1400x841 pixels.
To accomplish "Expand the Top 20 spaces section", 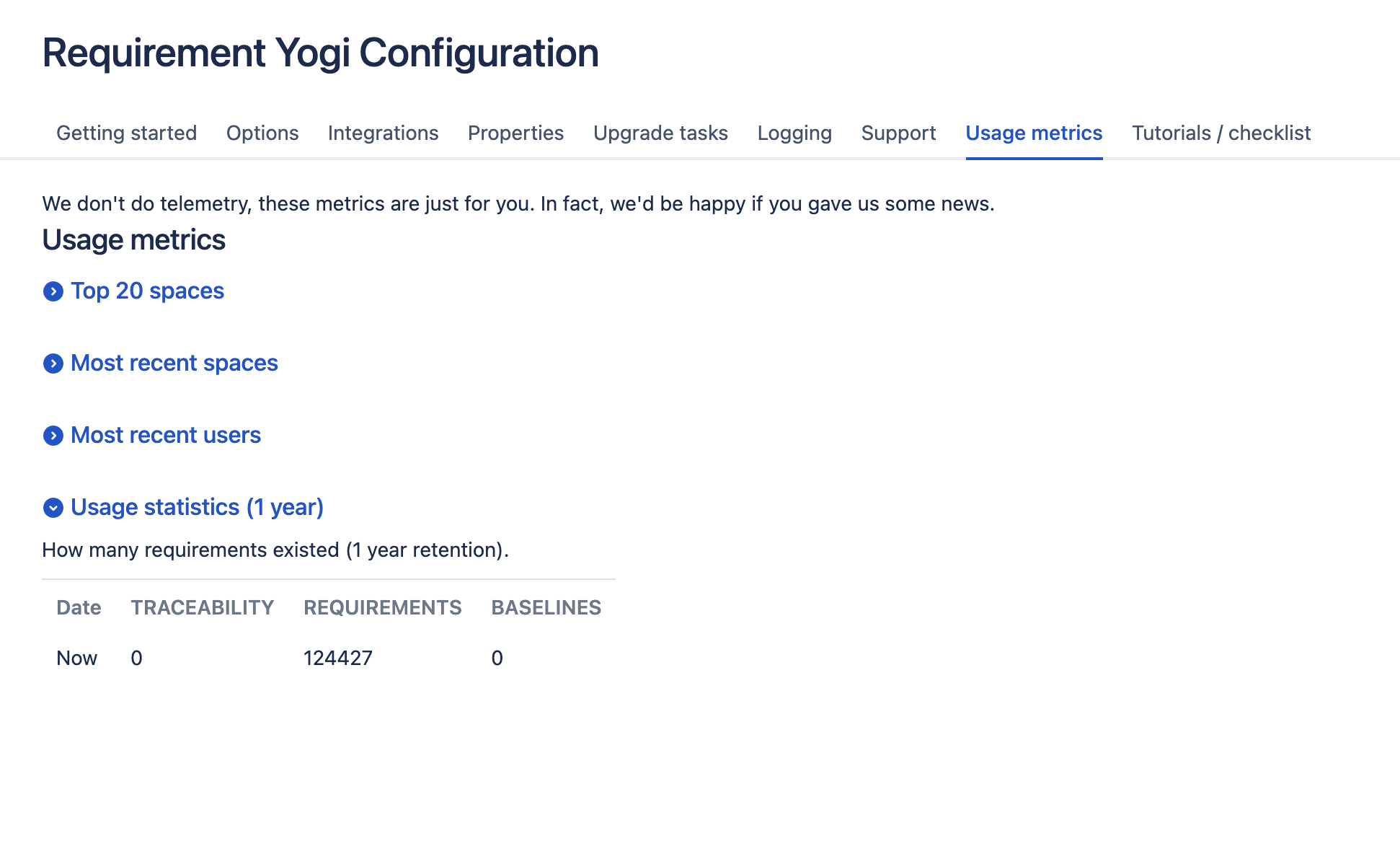I will coord(147,291).
